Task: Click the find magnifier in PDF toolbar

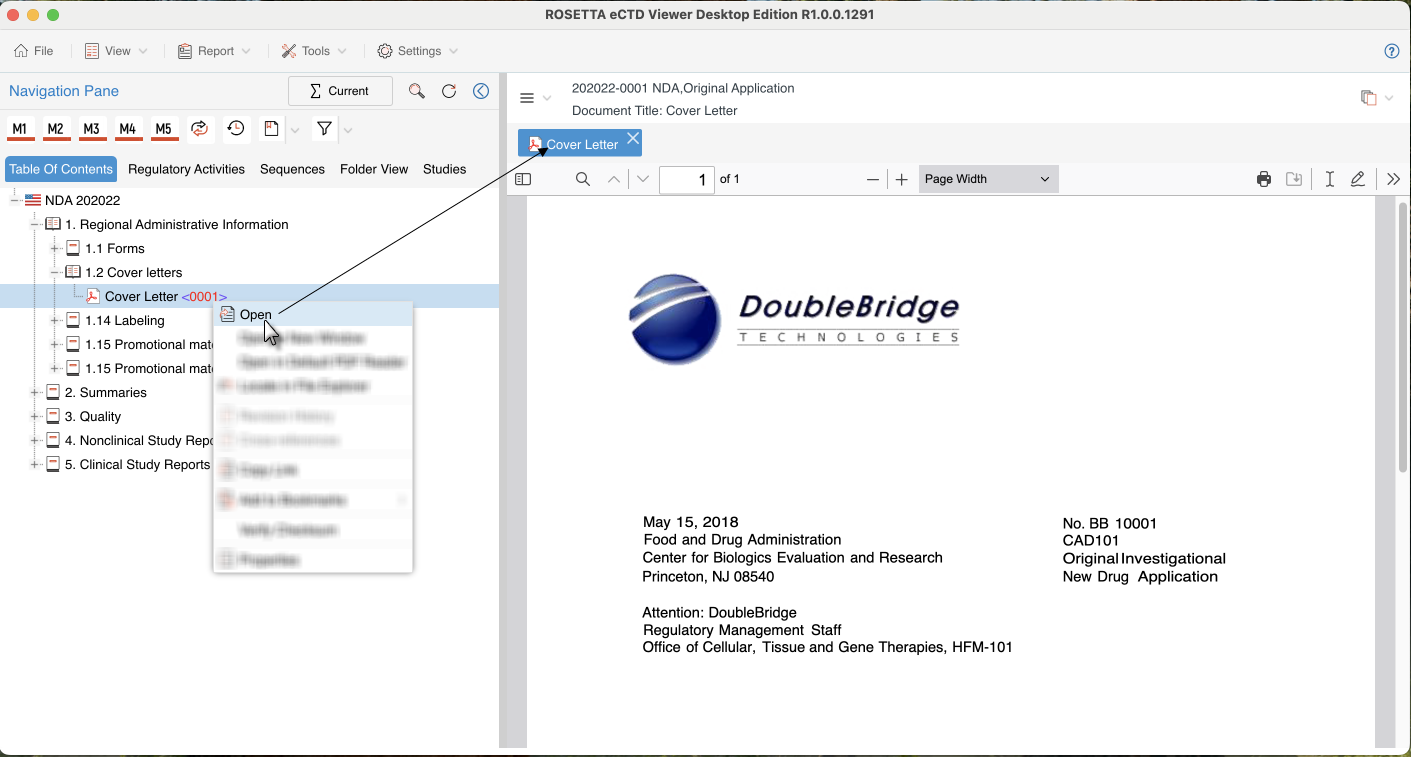Action: point(583,180)
